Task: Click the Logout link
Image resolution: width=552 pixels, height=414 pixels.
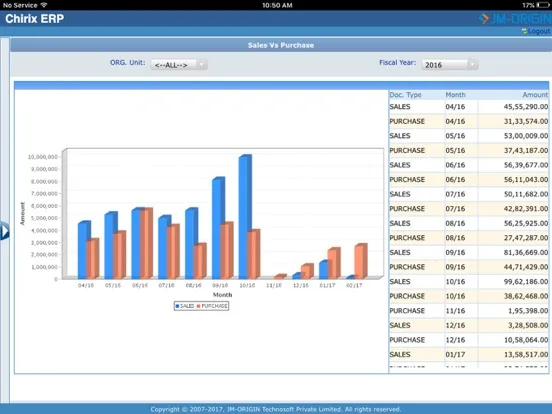Action: [x=539, y=31]
